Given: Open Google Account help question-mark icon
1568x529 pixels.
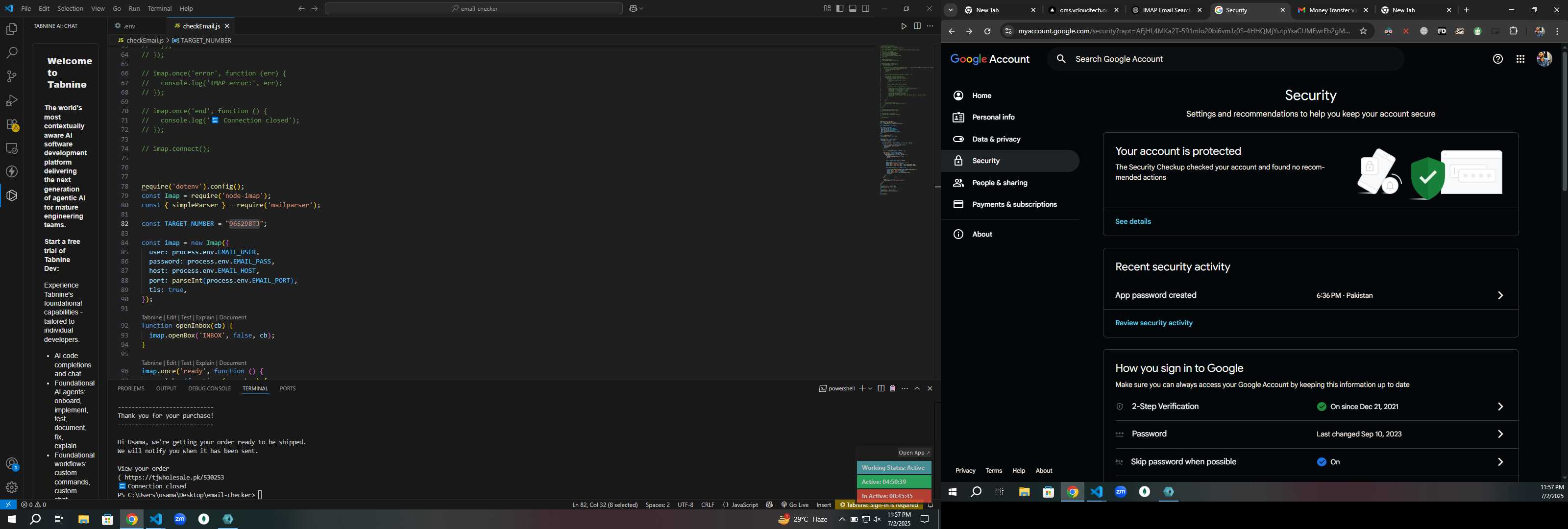Looking at the screenshot, I should point(1497,59).
